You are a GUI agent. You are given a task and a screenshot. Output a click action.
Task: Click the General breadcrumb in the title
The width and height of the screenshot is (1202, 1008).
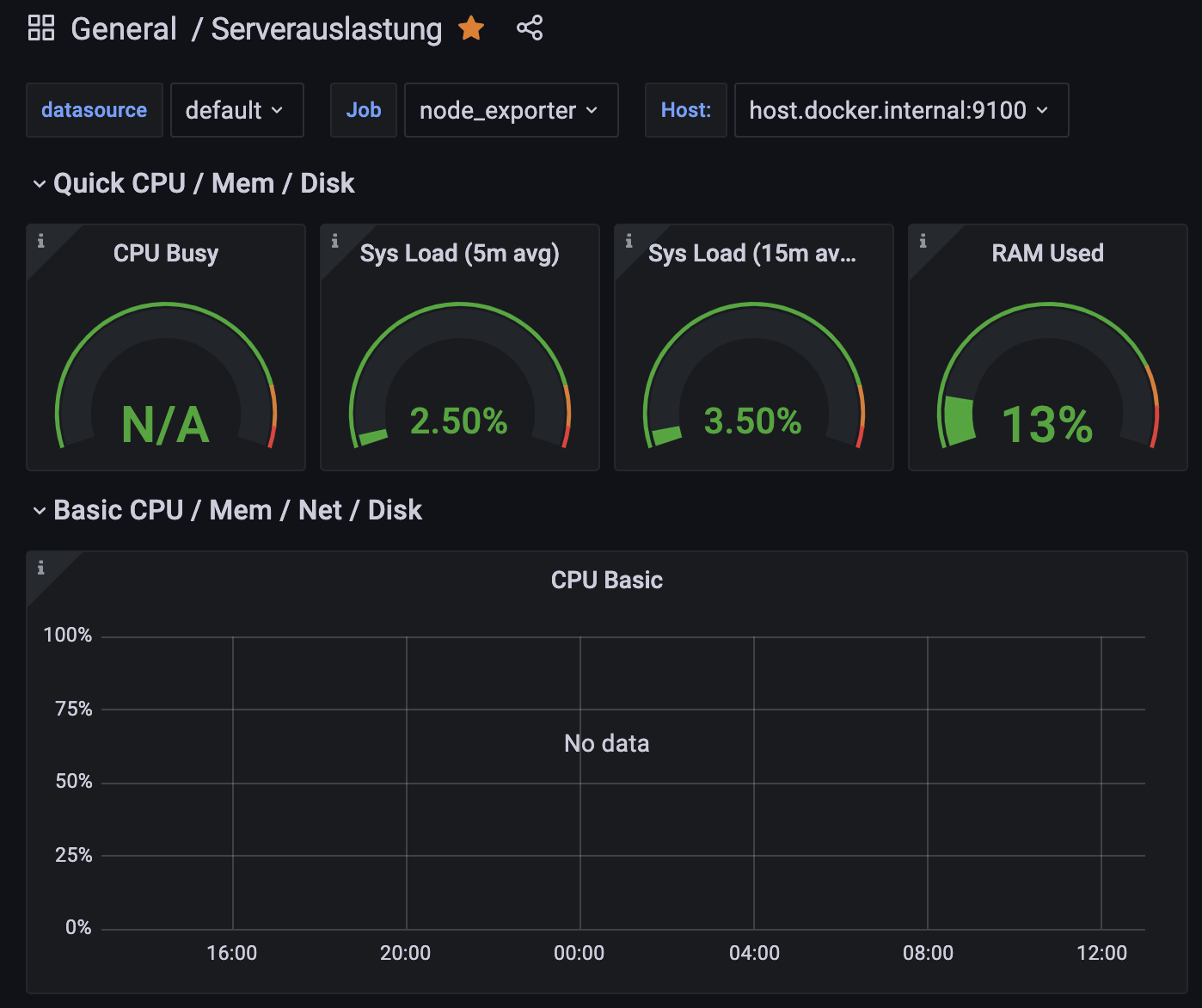point(123,28)
